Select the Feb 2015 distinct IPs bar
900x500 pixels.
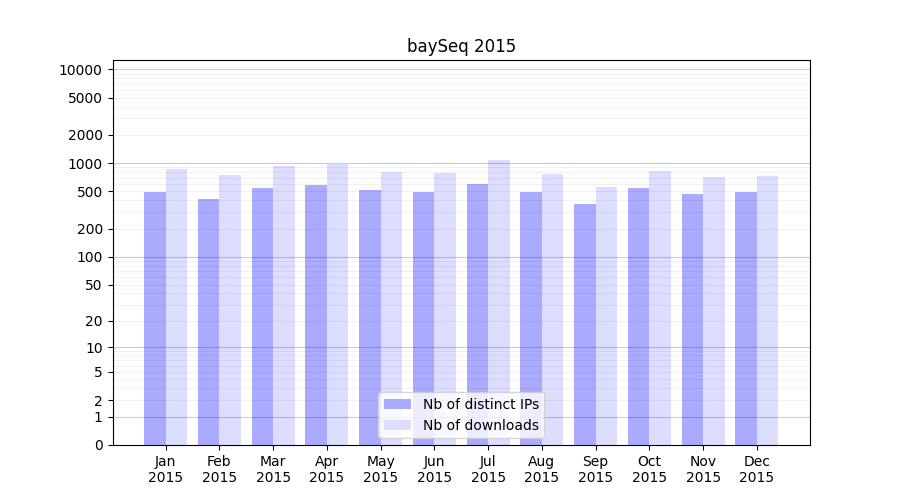(209, 322)
